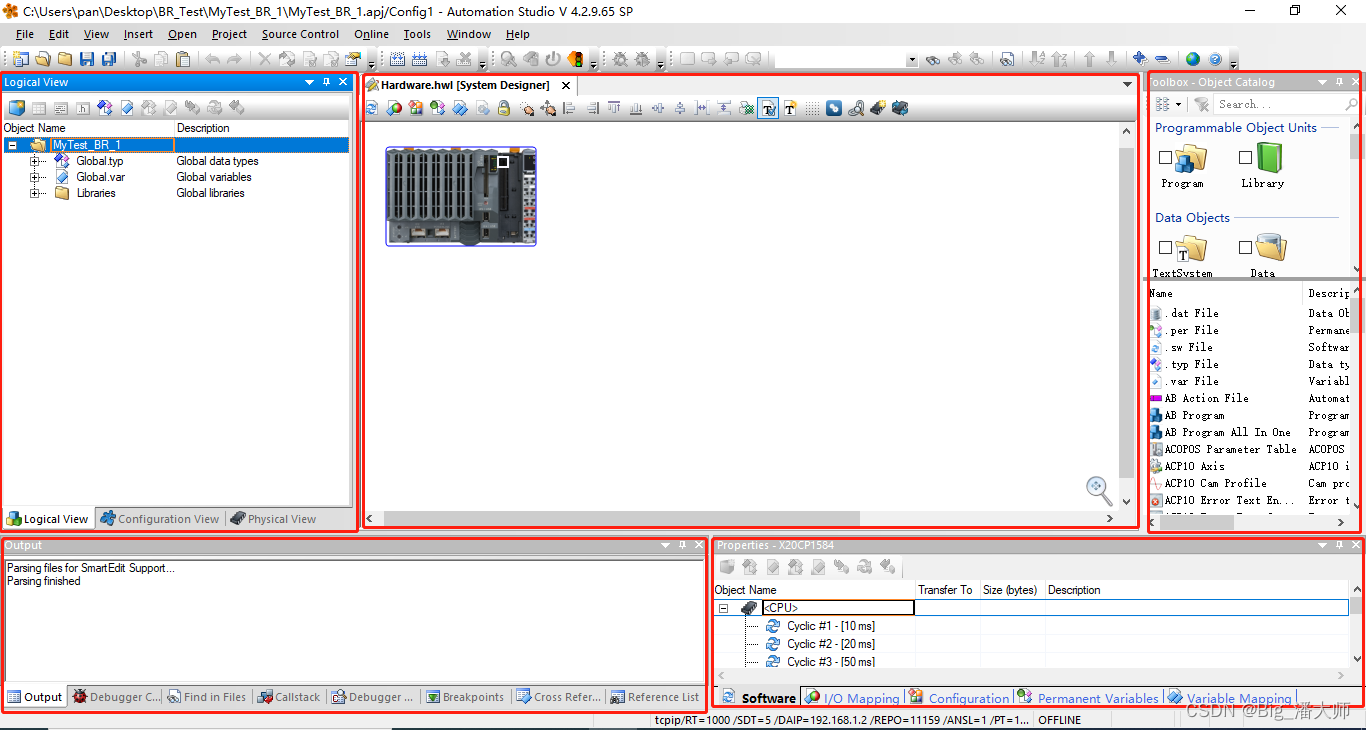Click the Undo arrow icon
The height and width of the screenshot is (730, 1366).
(213, 59)
